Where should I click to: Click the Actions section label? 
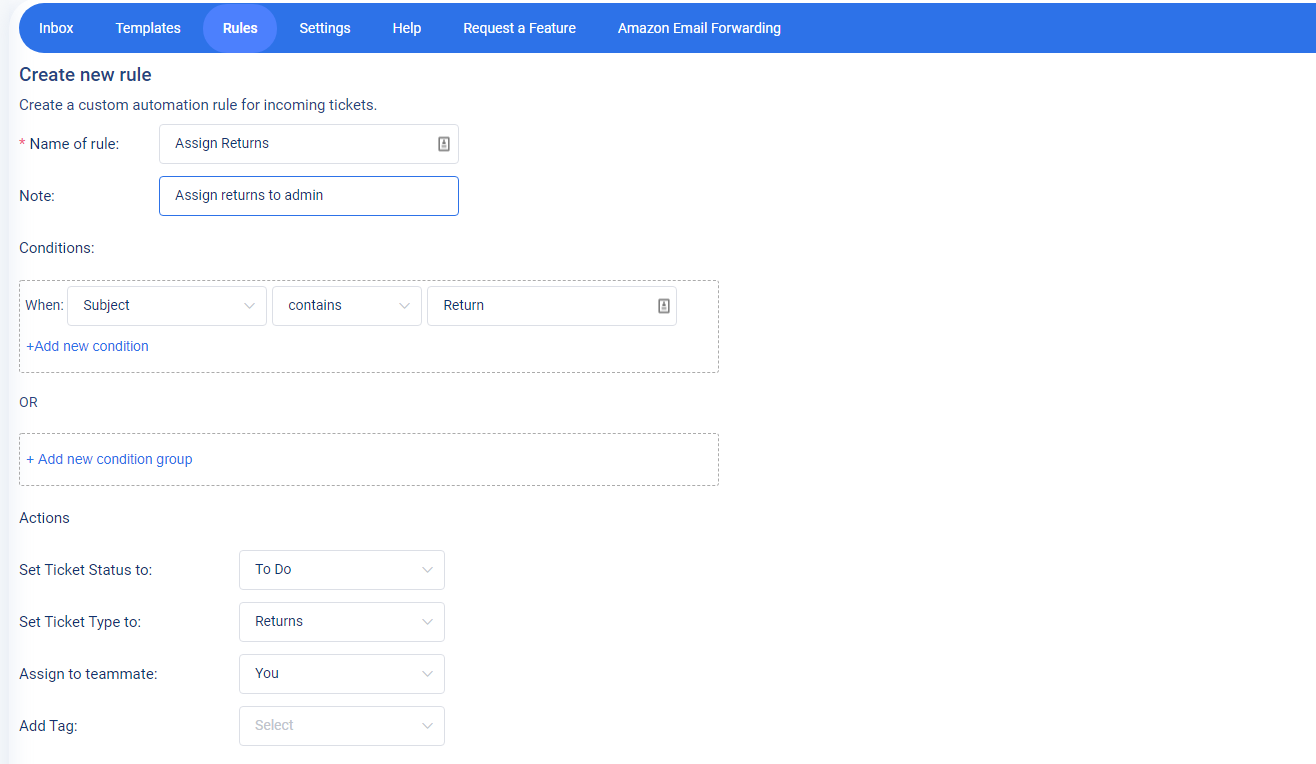point(44,518)
